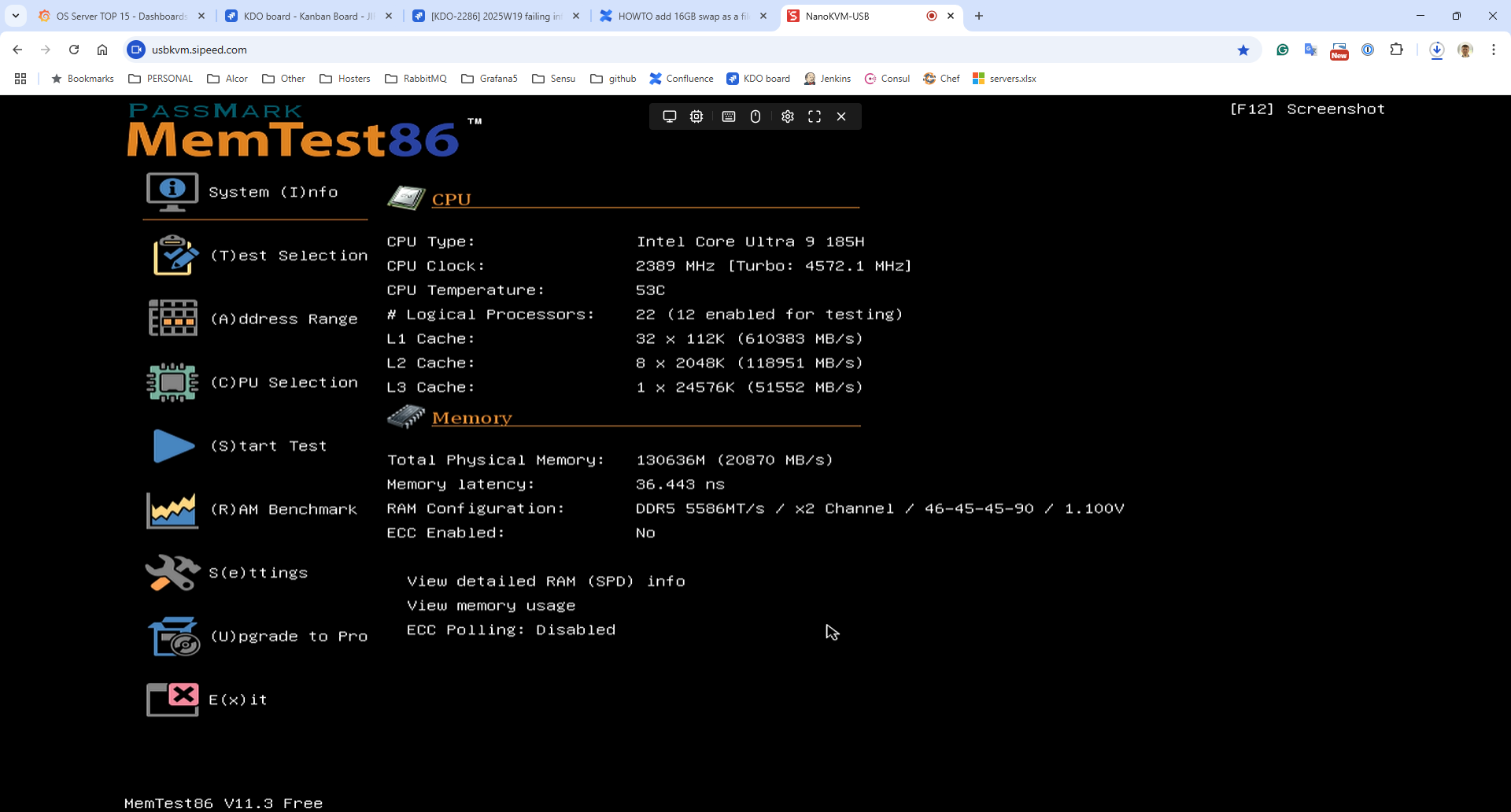Click View memory usage link

tap(490, 606)
